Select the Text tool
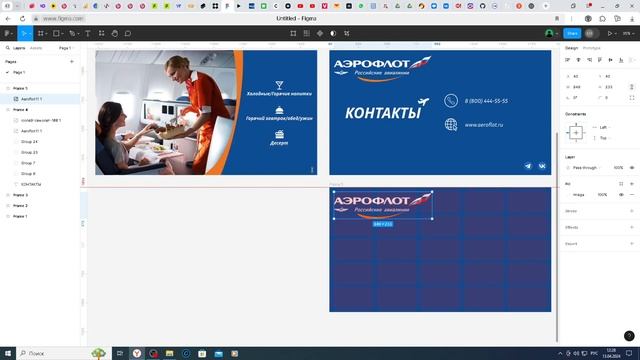Viewport: 640px width, 360px height. click(88, 33)
